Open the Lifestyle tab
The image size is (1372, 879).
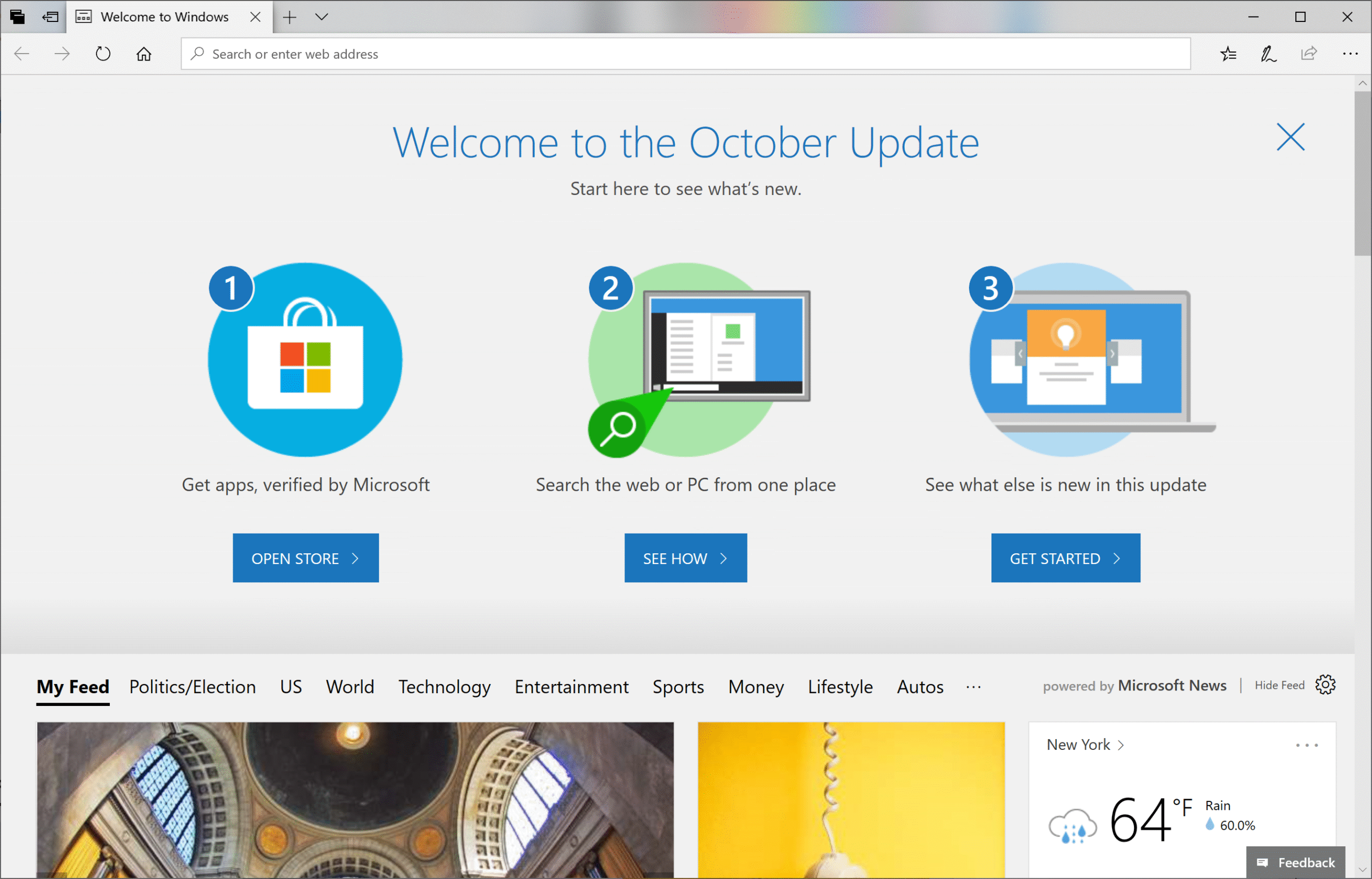tap(840, 687)
